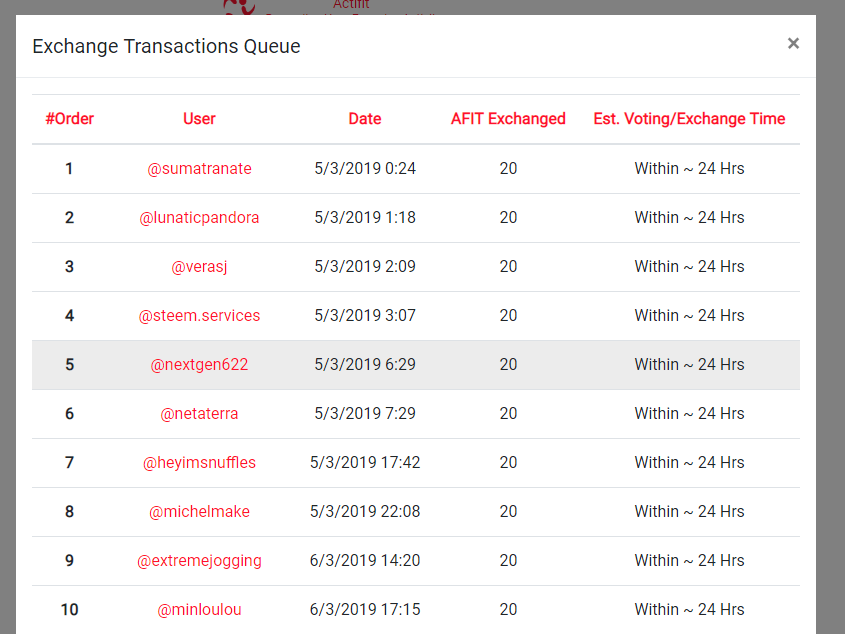Viewport: 845px width, 634px height.
Task: Click the Date column header
Action: point(365,119)
